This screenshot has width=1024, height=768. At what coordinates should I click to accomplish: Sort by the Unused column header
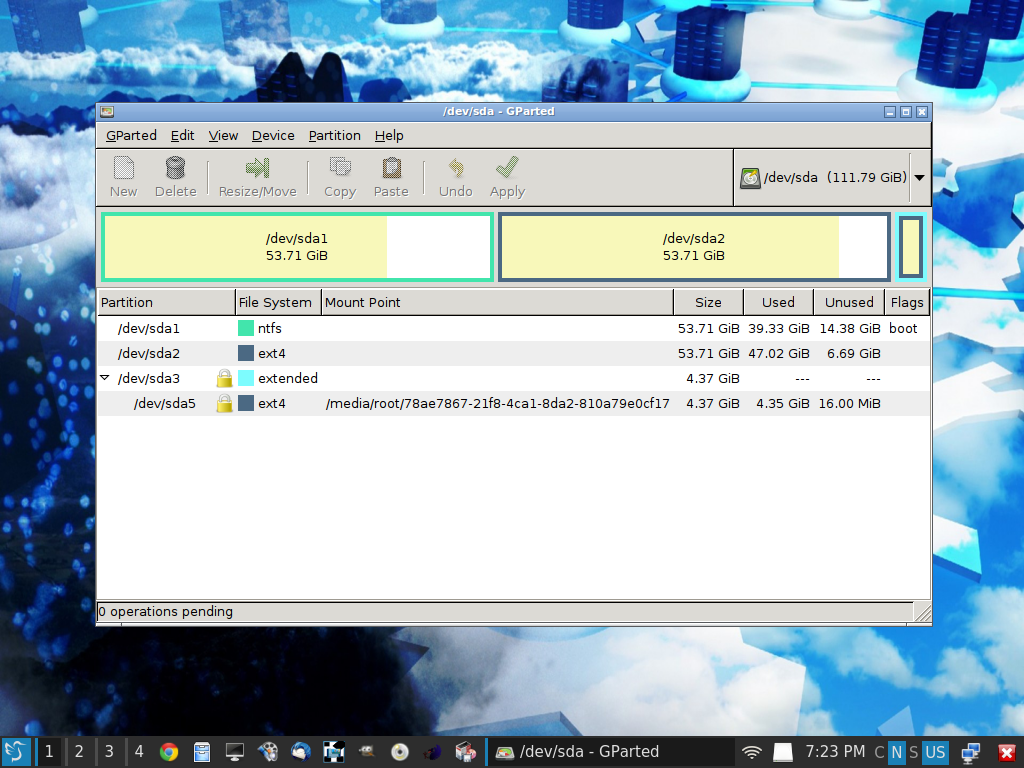coord(849,302)
